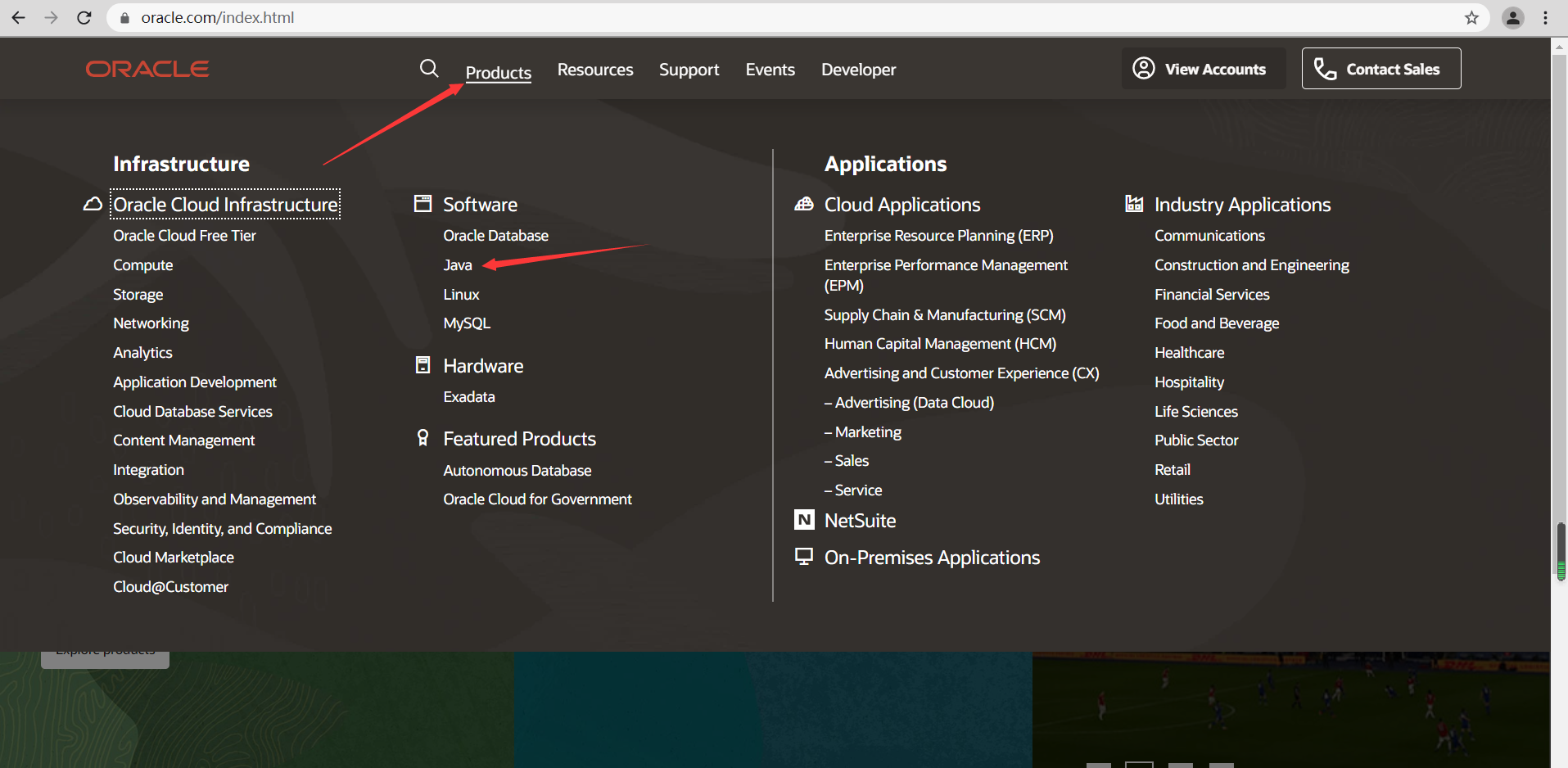
Task: Open Content Management
Action: click(x=184, y=440)
